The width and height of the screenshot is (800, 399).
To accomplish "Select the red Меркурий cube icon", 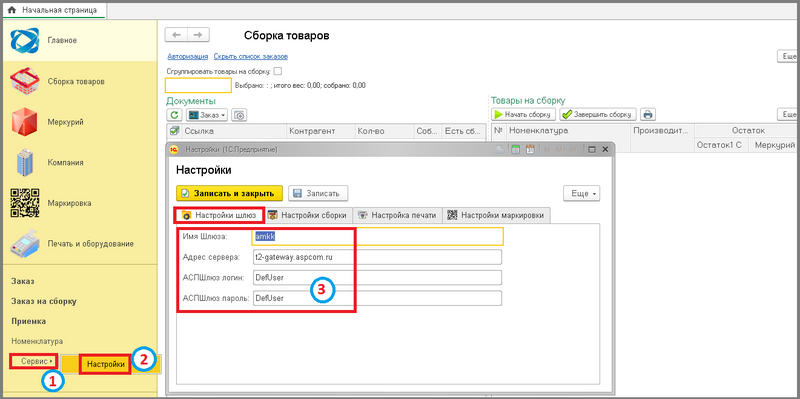I will 24,122.
